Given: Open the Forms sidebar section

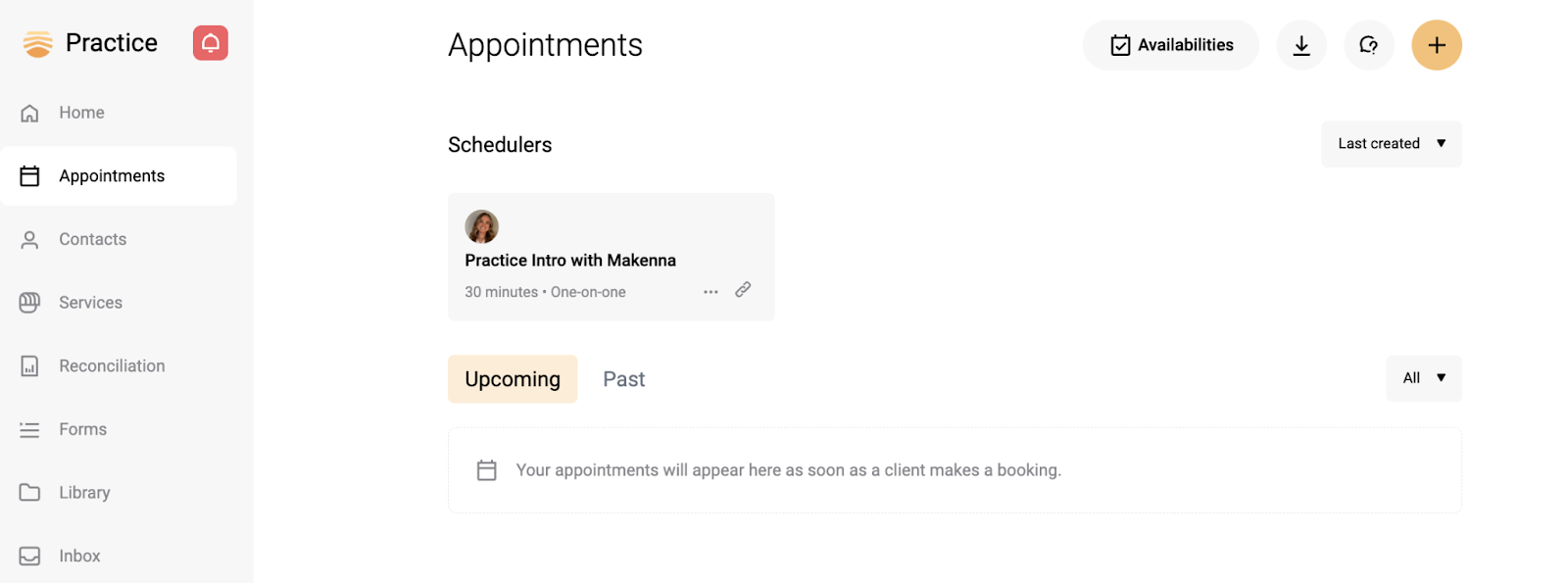Looking at the screenshot, I should tap(119, 429).
